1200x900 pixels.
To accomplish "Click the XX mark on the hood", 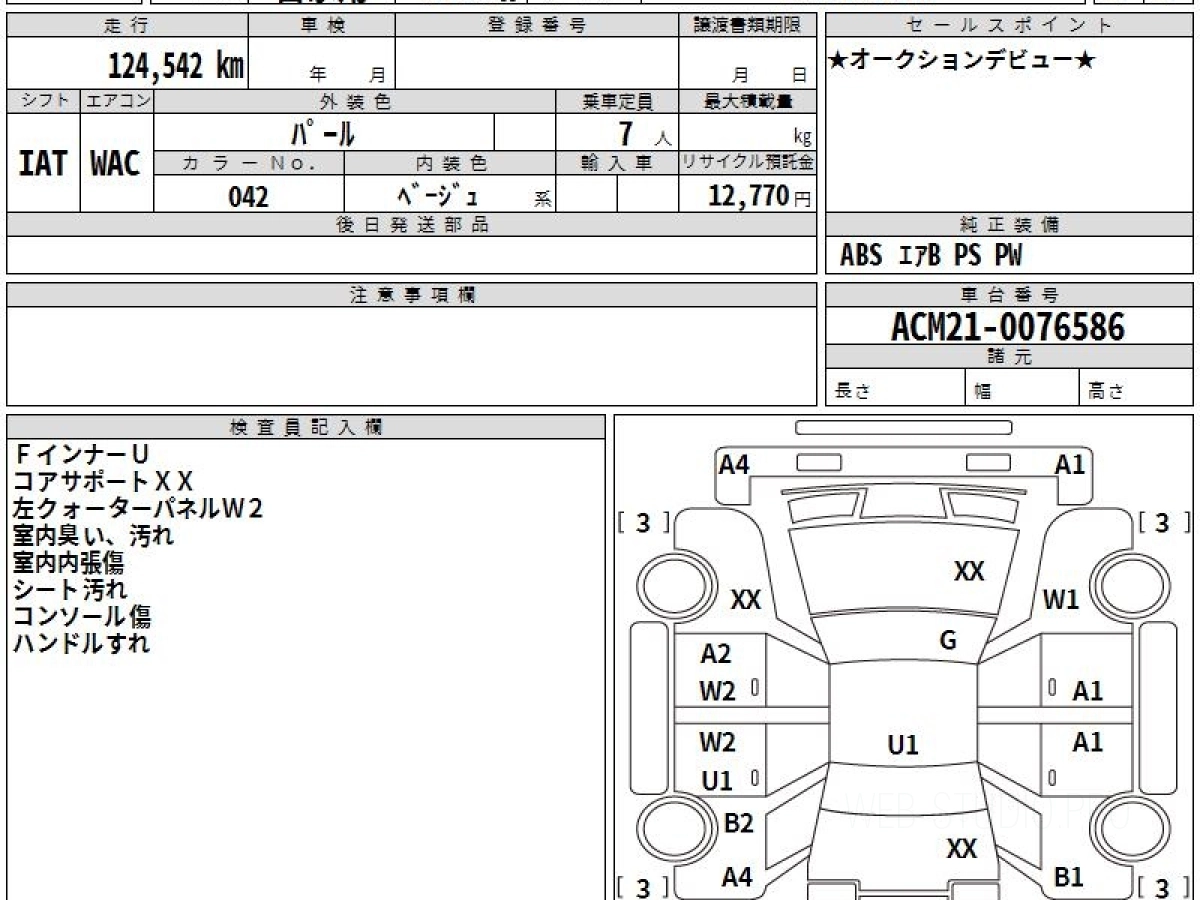I will [969, 571].
